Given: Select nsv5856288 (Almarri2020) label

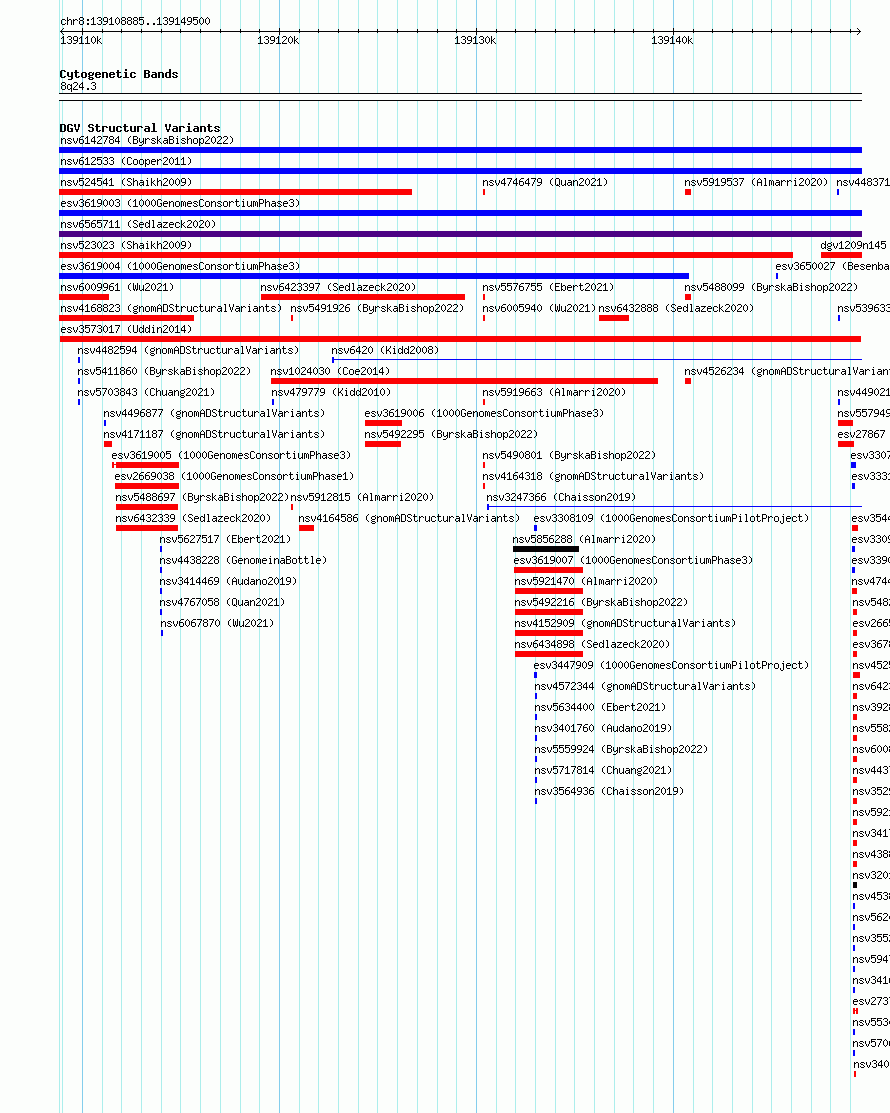Looking at the screenshot, I should click(585, 539).
